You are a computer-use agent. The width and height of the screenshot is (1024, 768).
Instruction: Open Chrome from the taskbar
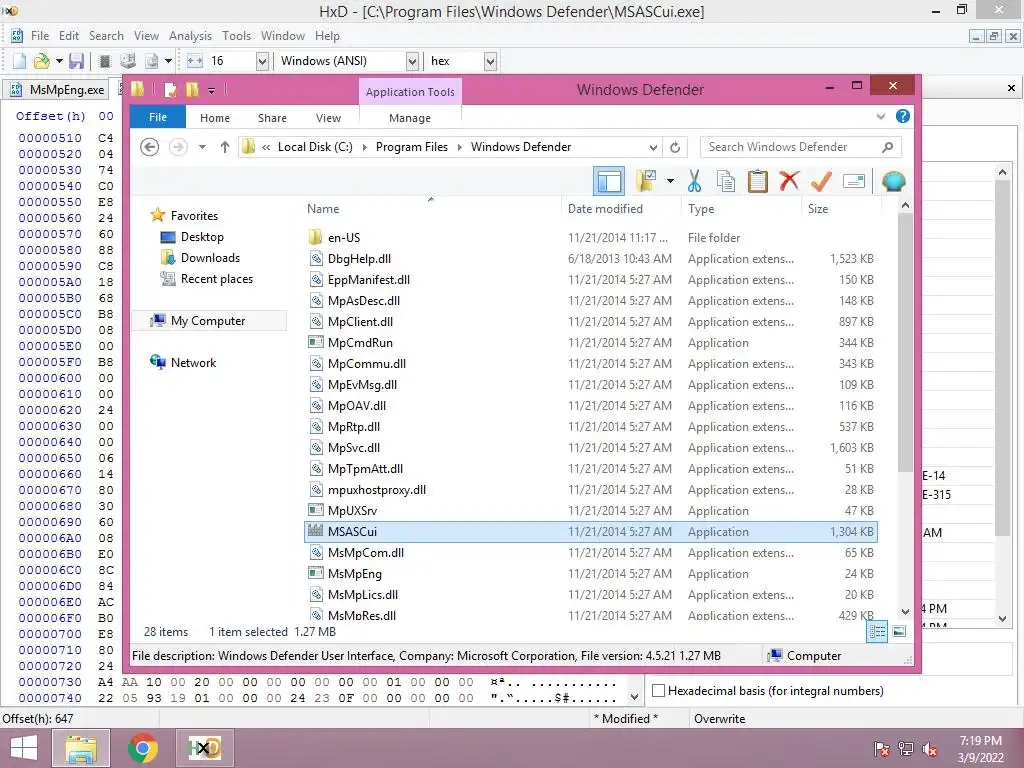pos(142,748)
